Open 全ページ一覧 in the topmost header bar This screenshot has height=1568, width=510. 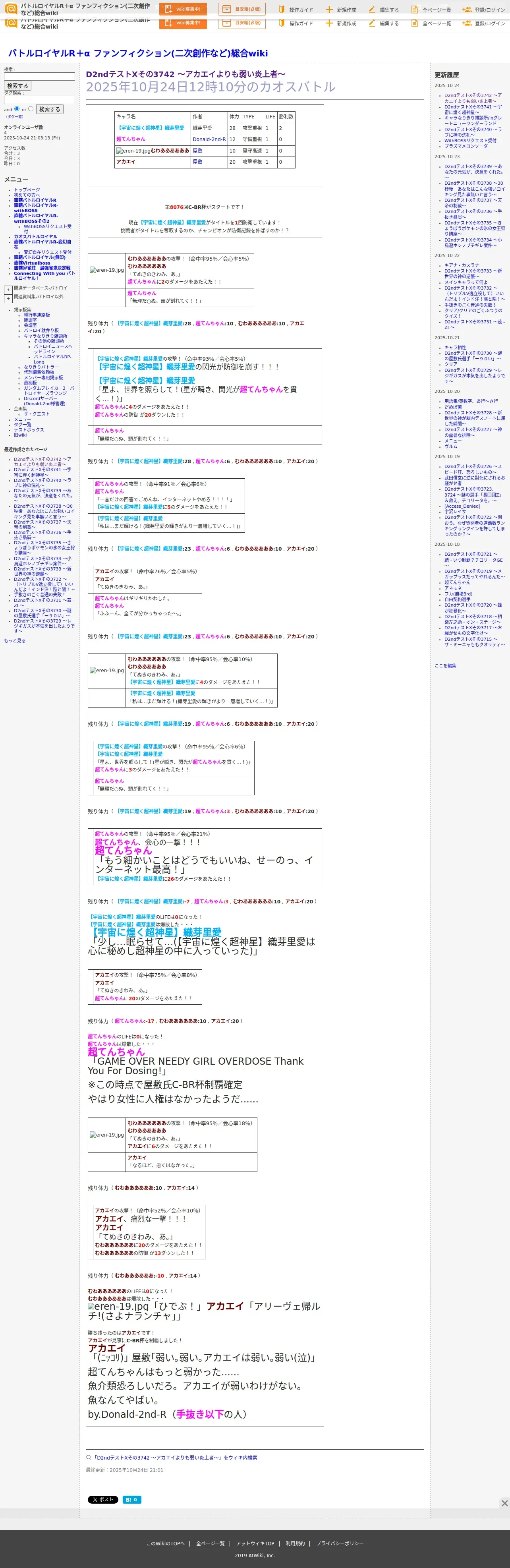coord(431,10)
